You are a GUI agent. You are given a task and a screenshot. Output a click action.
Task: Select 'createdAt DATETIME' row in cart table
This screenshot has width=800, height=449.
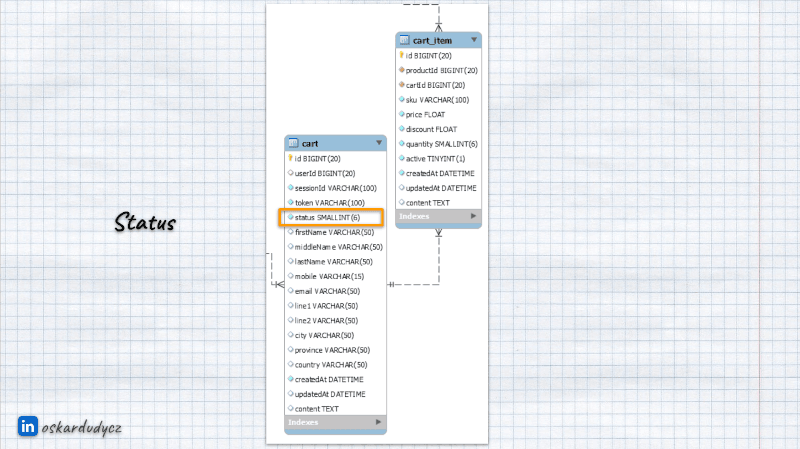coord(335,380)
